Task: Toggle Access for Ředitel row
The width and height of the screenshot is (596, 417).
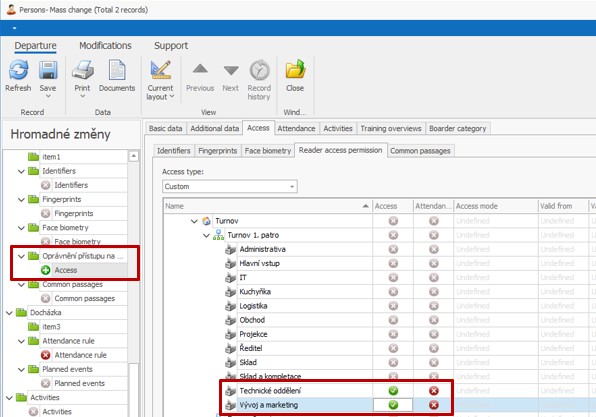Action: click(x=393, y=348)
